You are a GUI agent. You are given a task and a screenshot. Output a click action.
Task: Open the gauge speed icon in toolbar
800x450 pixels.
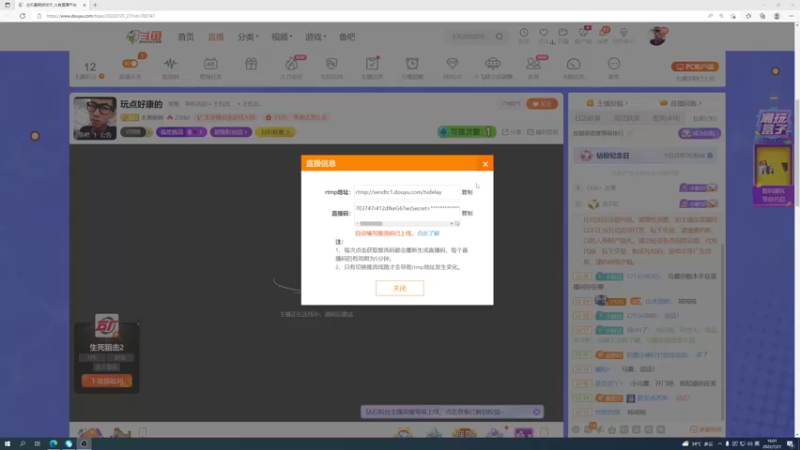click(x=573, y=64)
